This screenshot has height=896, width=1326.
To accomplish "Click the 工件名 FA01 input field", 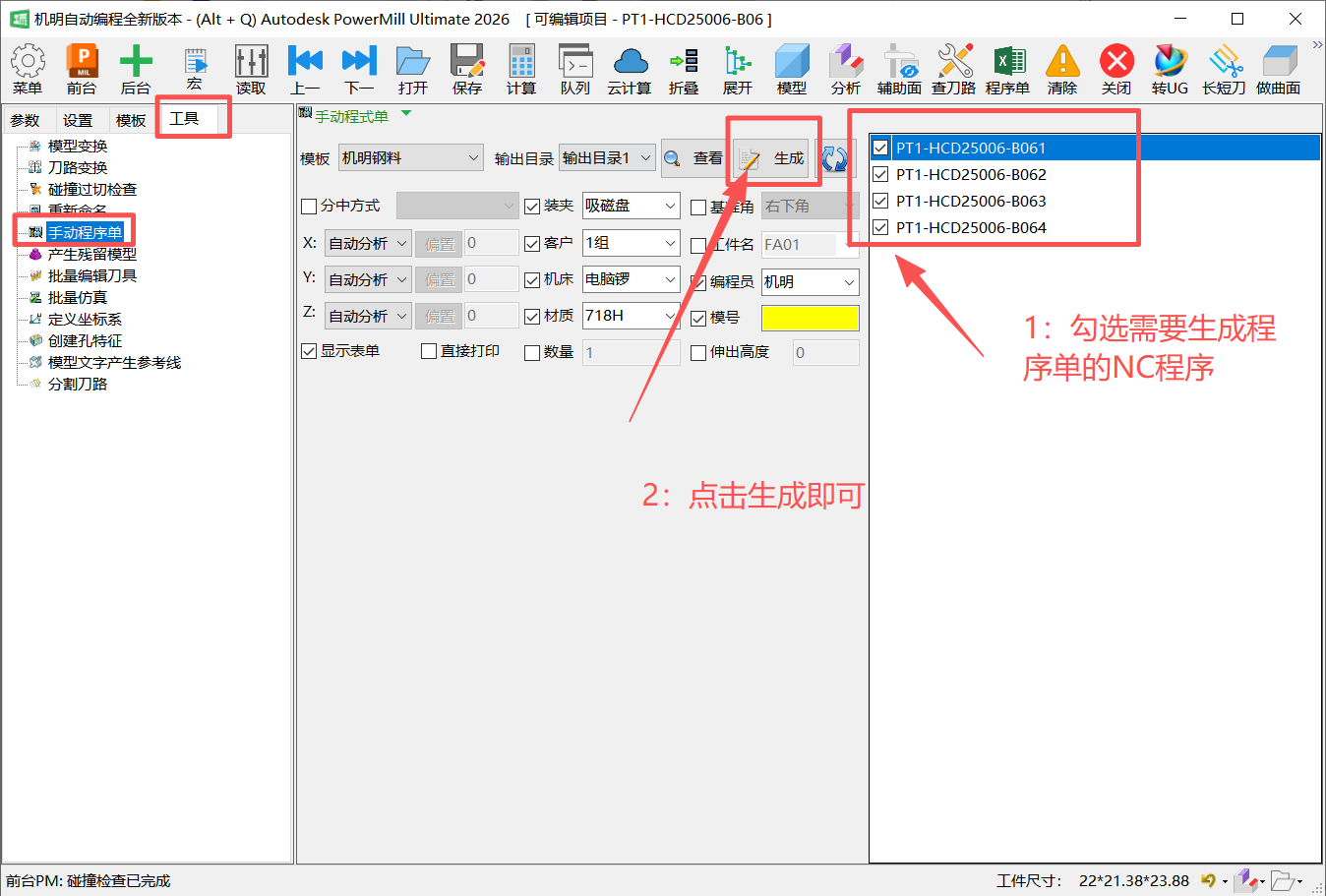I will click(811, 244).
